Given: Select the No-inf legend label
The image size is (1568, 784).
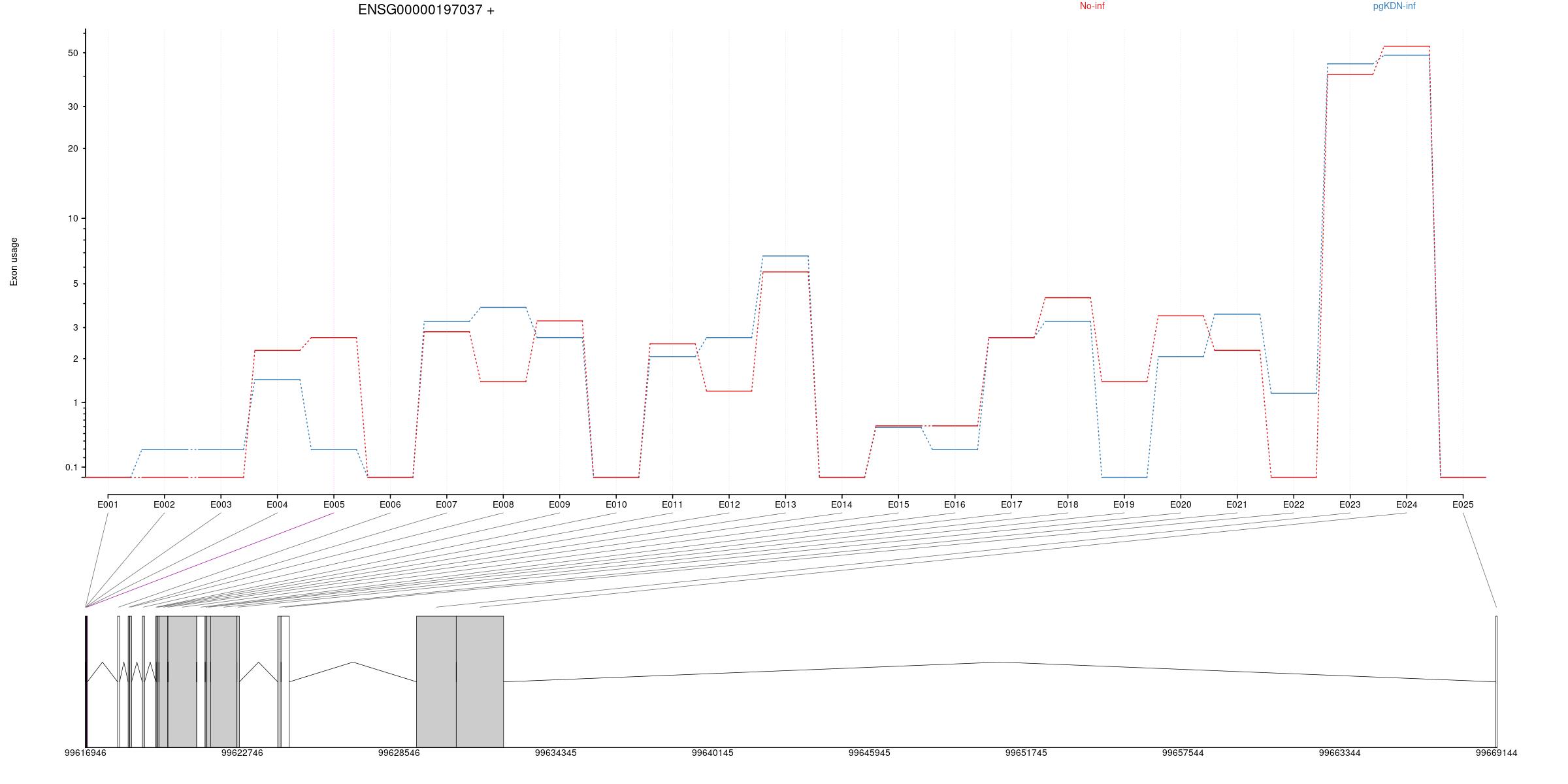Looking at the screenshot, I should (x=1092, y=6).
